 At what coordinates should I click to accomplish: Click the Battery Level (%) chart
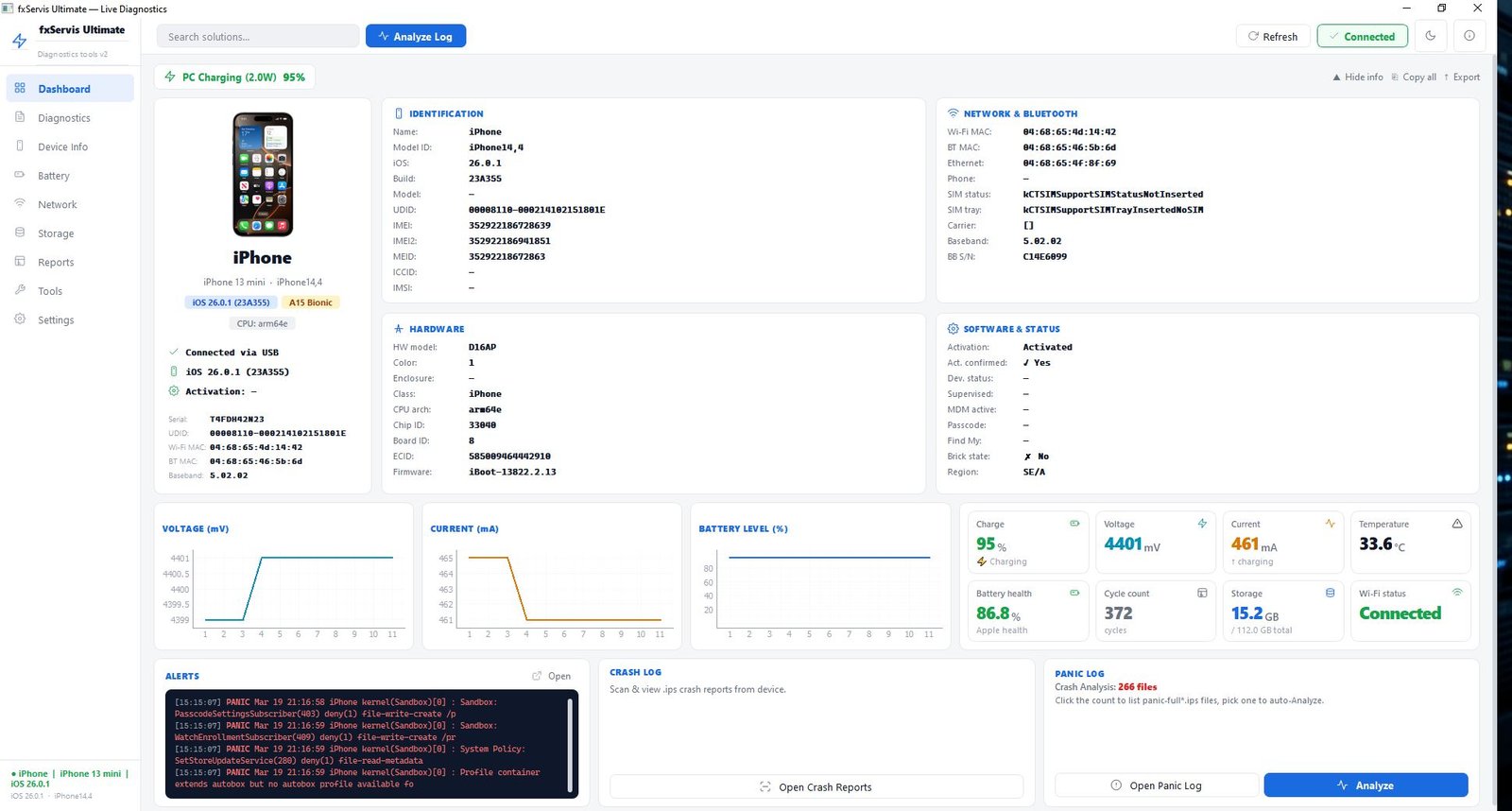tap(820, 576)
